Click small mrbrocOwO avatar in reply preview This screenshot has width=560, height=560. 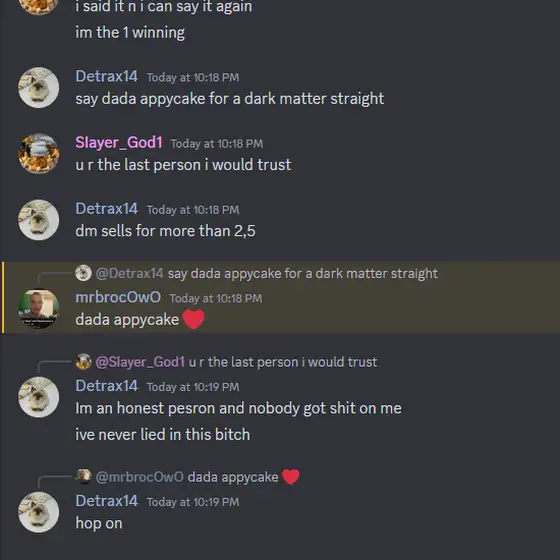pos(84,477)
